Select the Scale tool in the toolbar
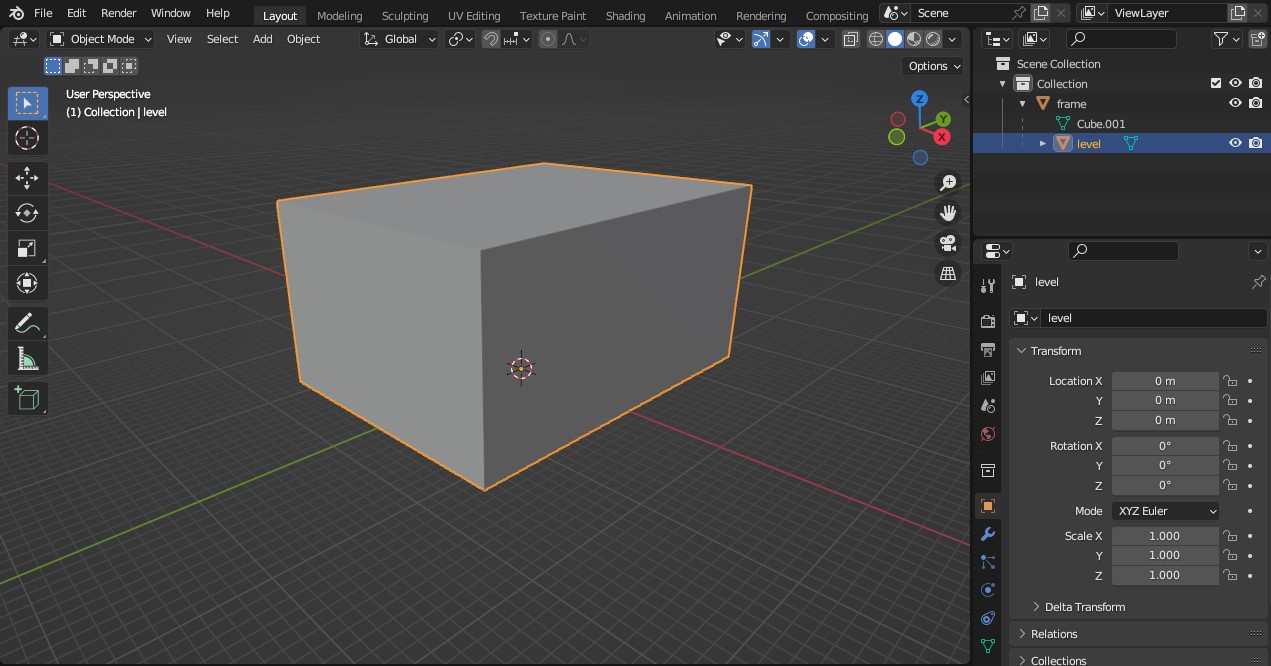This screenshot has height=666, width=1271. tap(27, 249)
